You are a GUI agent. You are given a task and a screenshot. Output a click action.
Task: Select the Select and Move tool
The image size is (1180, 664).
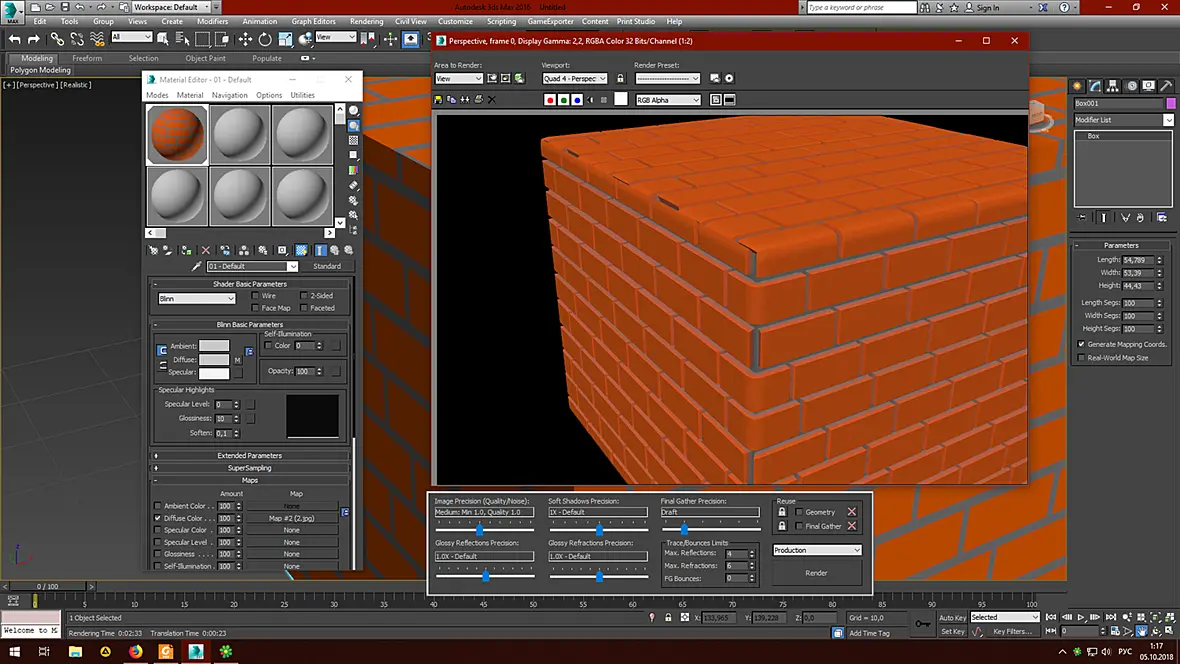245,39
